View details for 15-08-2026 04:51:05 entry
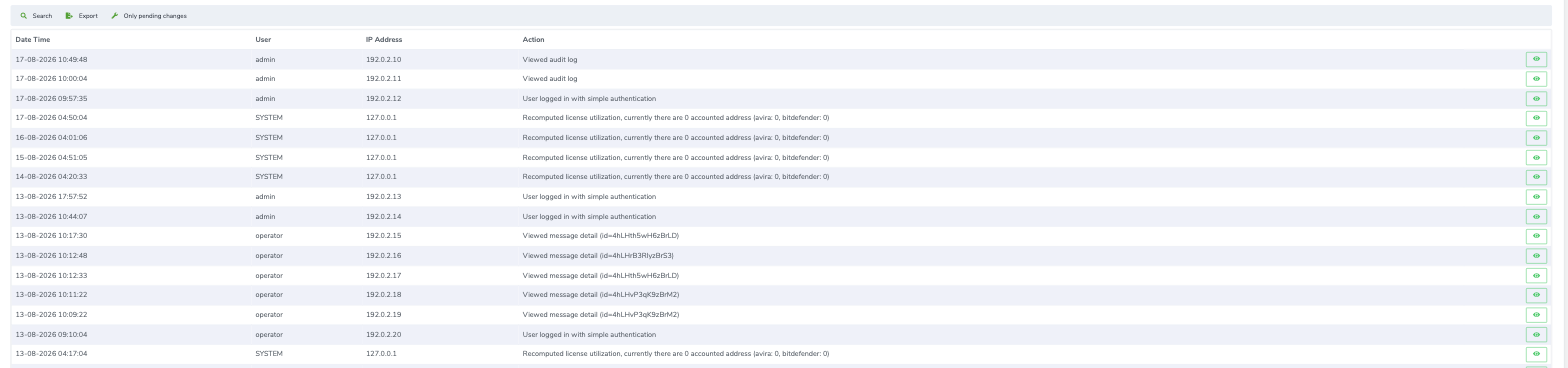The image size is (1568, 368). click(x=1536, y=158)
